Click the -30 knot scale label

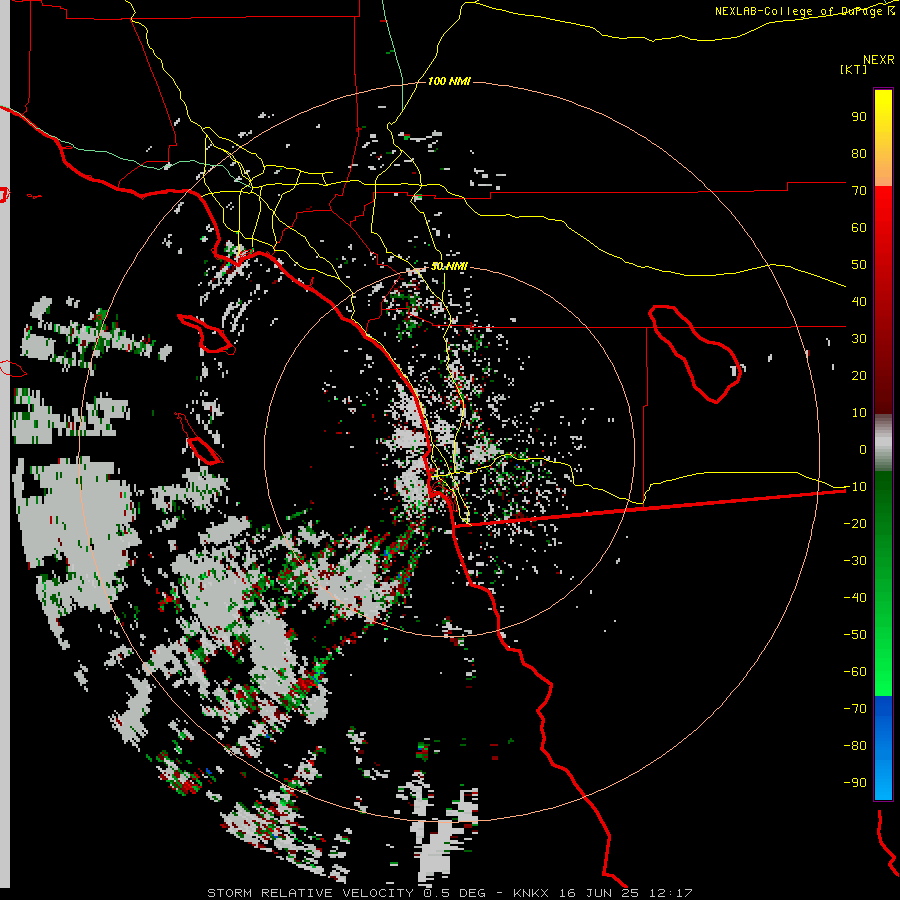[x=855, y=561]
